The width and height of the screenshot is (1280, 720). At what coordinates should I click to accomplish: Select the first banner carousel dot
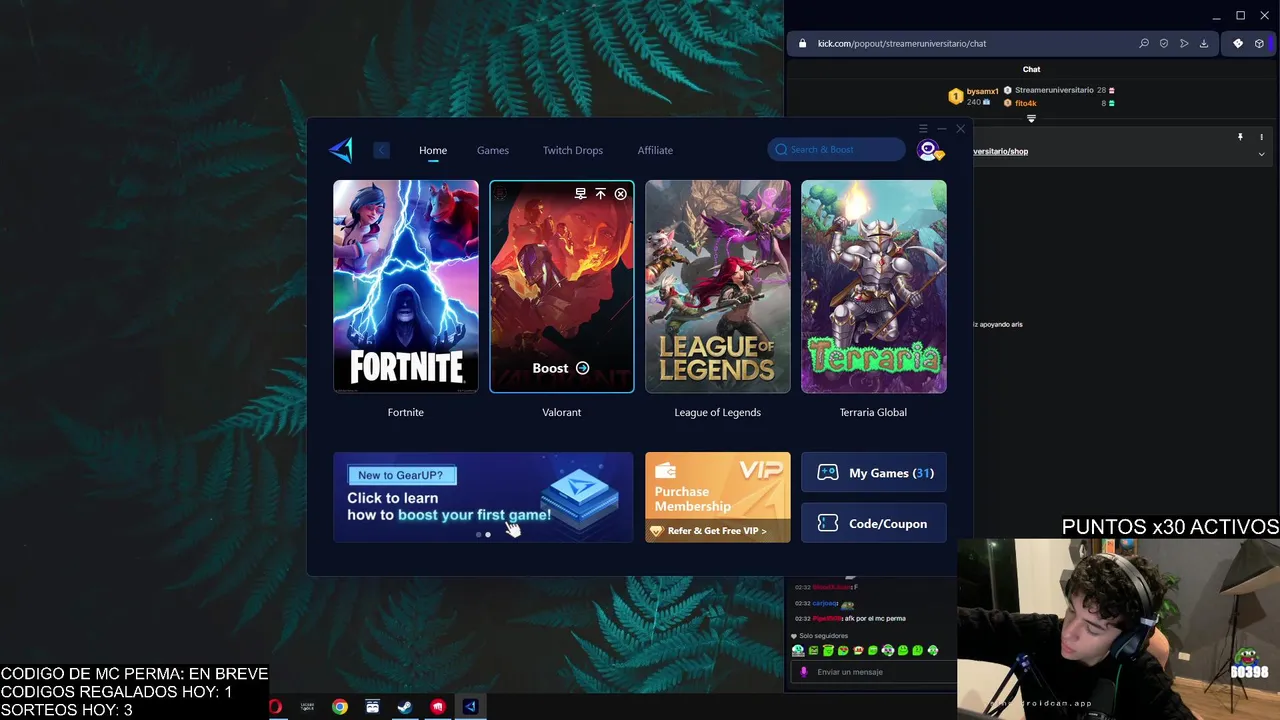(478, 535)
